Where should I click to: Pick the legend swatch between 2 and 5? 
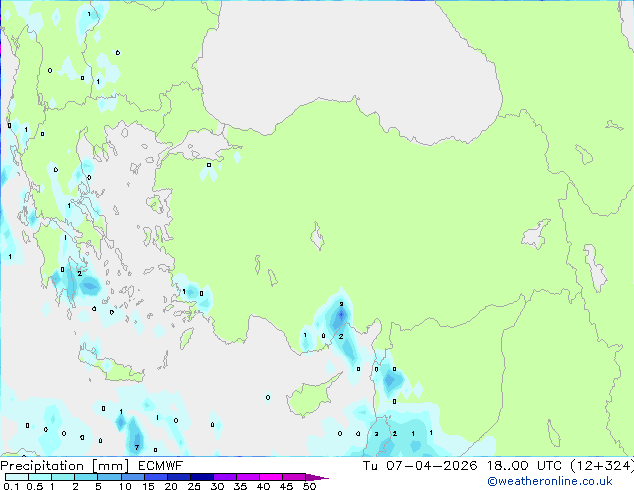click(86, 477)
